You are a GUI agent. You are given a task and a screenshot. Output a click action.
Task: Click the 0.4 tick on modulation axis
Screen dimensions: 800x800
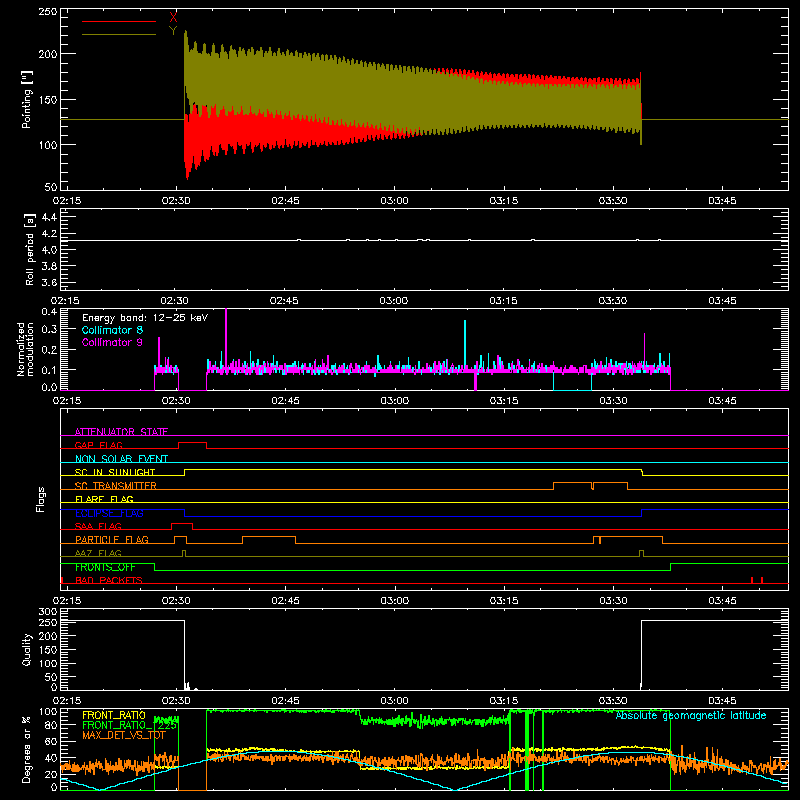pyautogui.click(x=49, y=312)
